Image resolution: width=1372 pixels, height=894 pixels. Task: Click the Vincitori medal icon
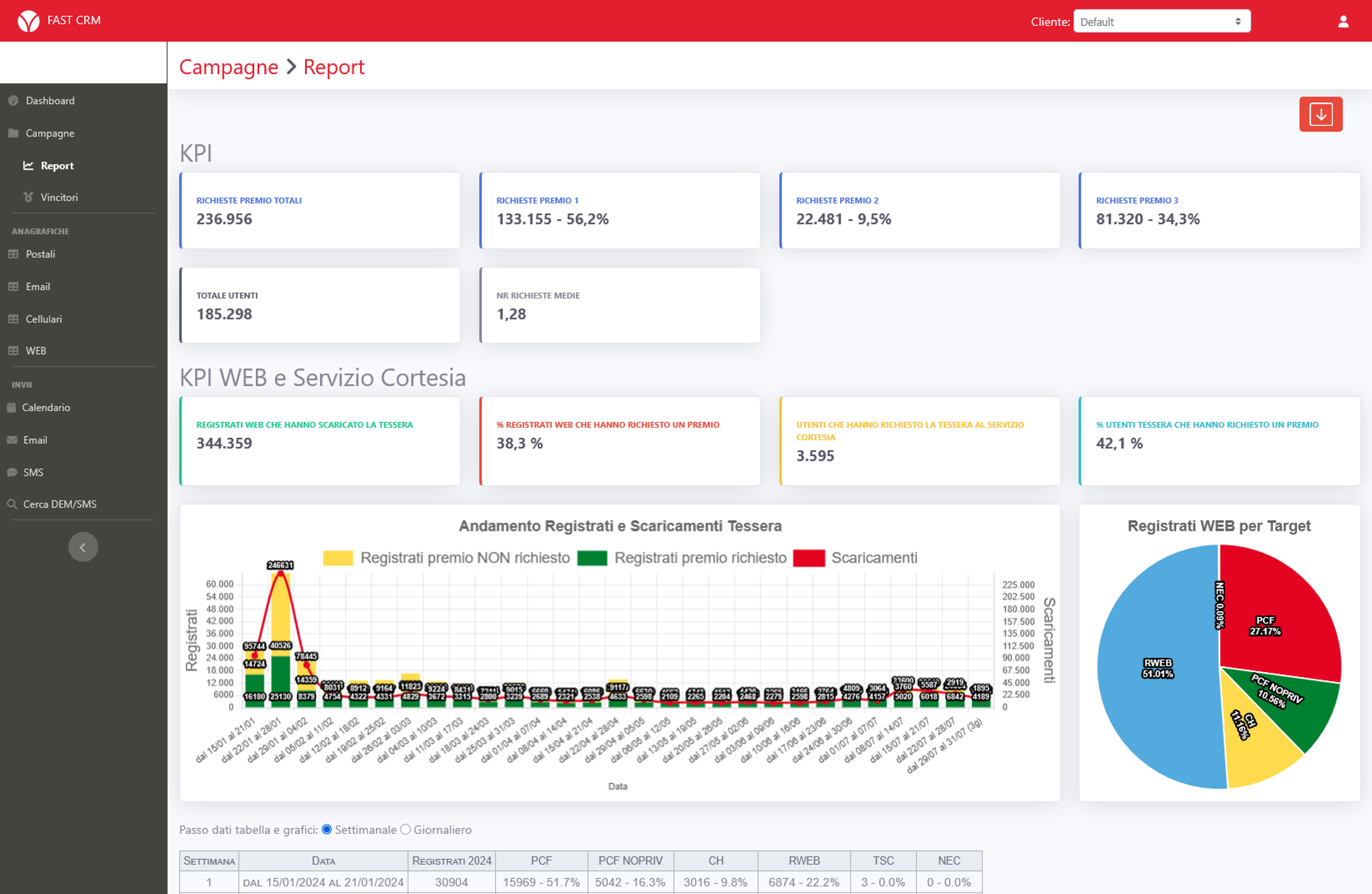[28, 197]
